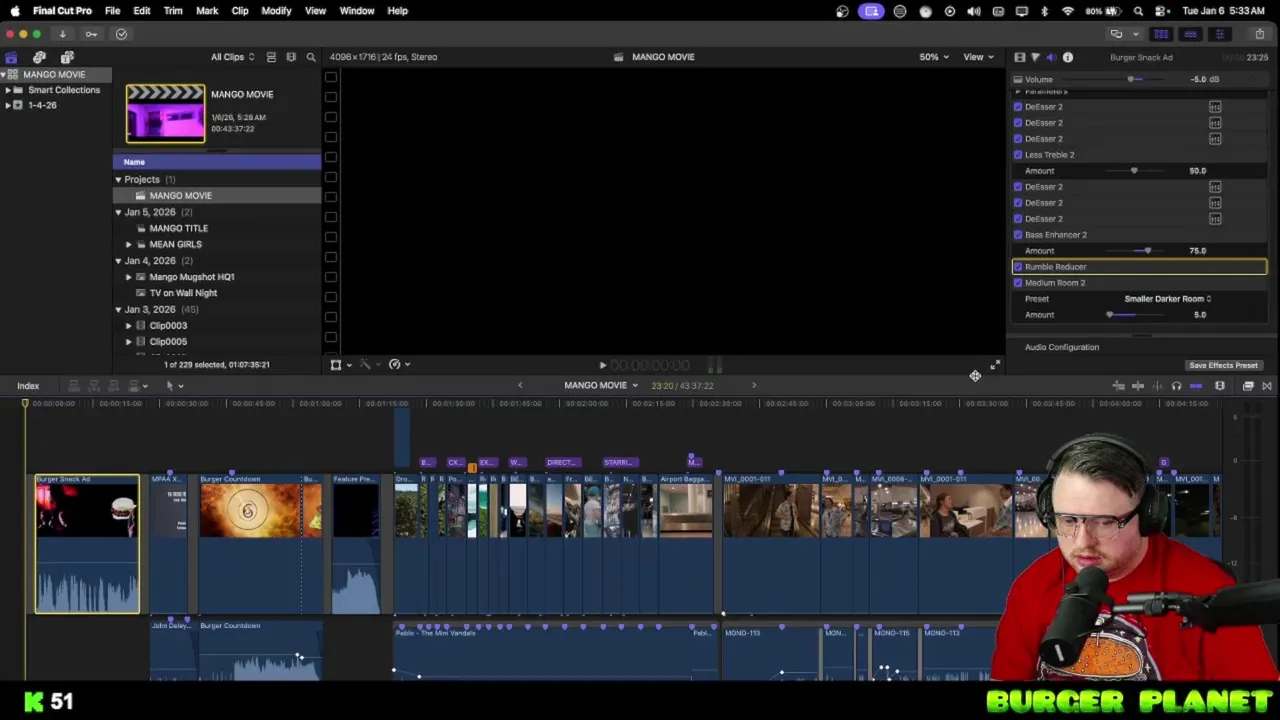Play the viewer from the play button
The image size is (1280, 720).
click(602, 366)
